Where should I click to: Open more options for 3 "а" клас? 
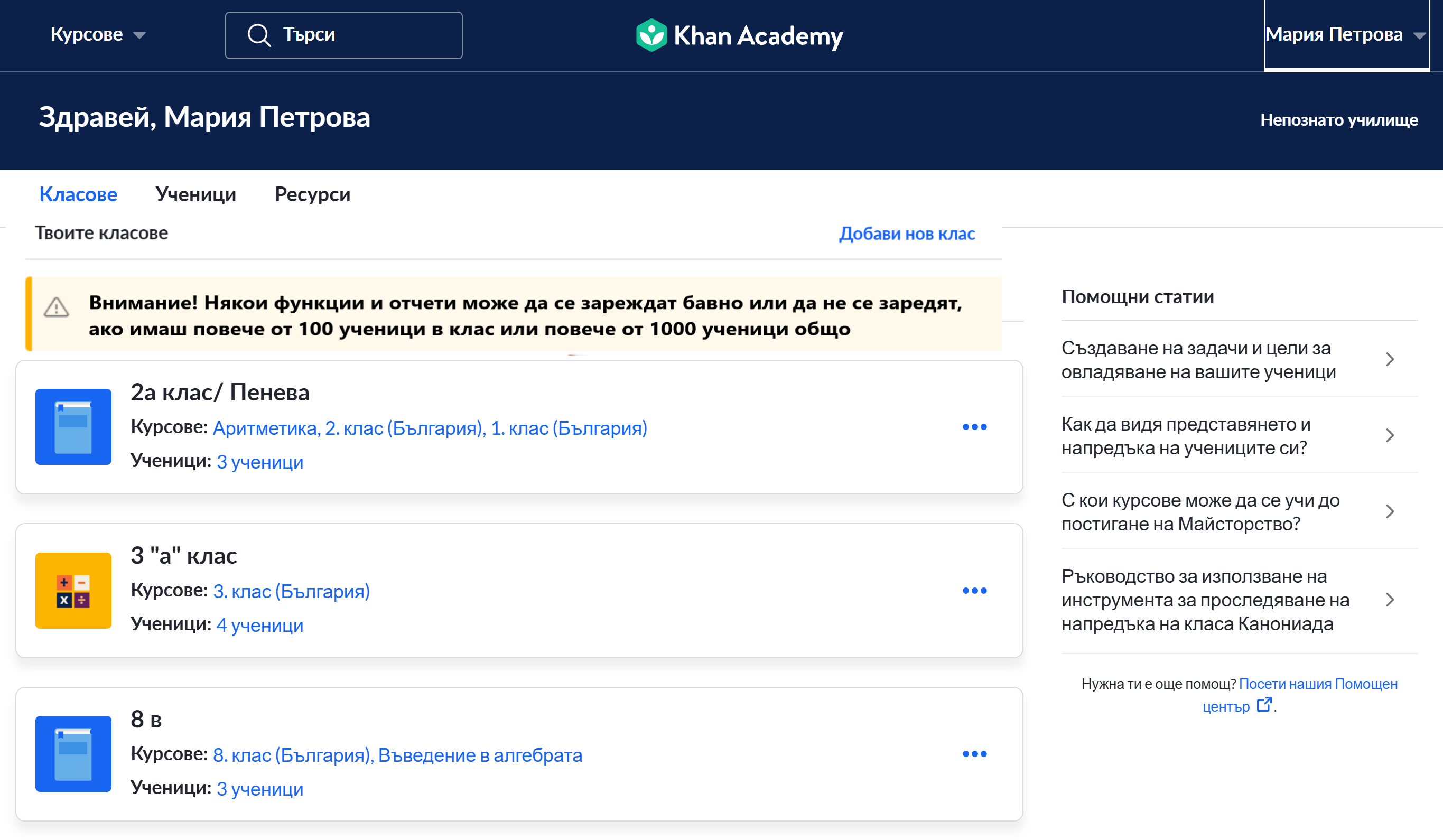tap(975, 590)
